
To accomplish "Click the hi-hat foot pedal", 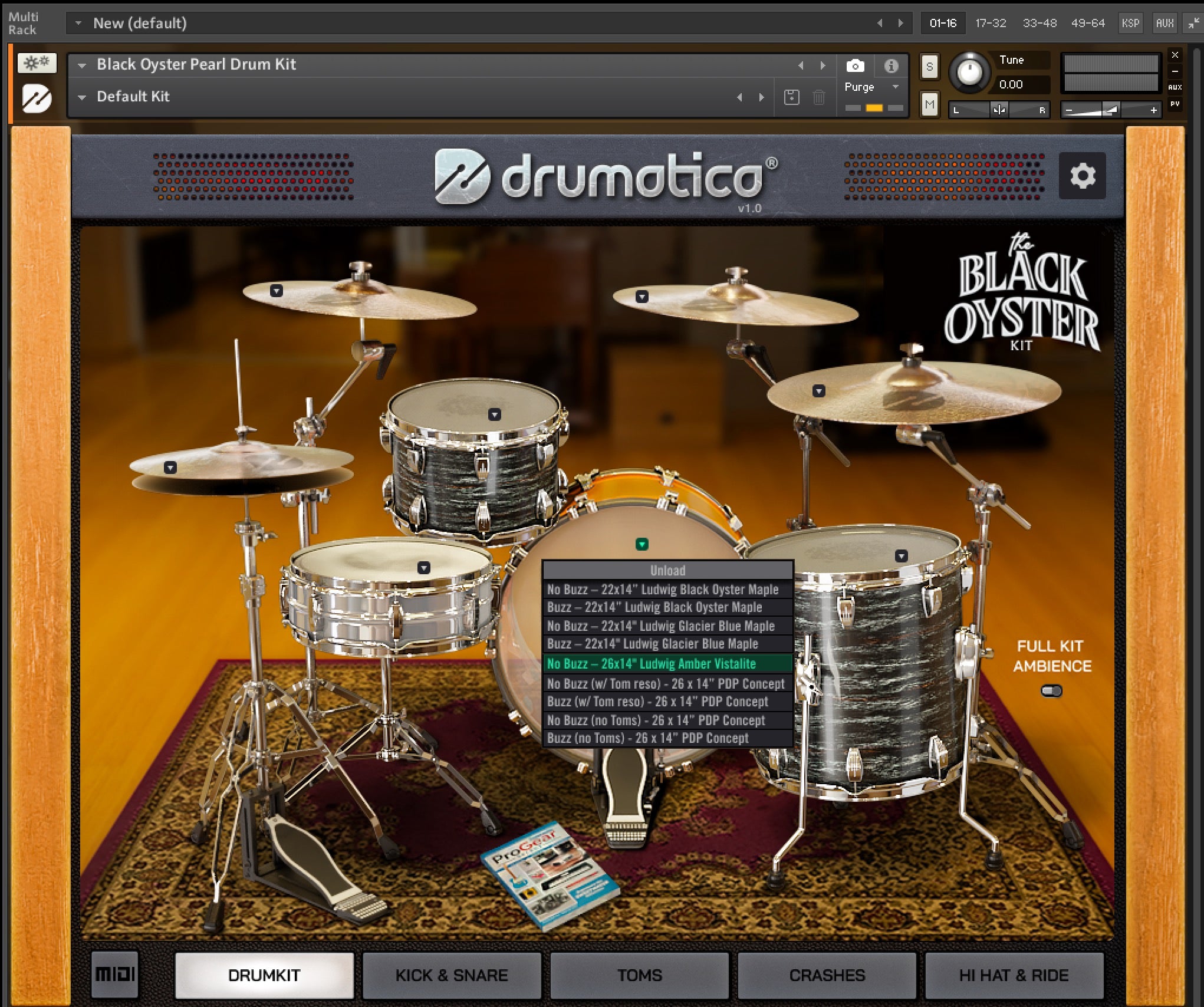I will (323, 867).
